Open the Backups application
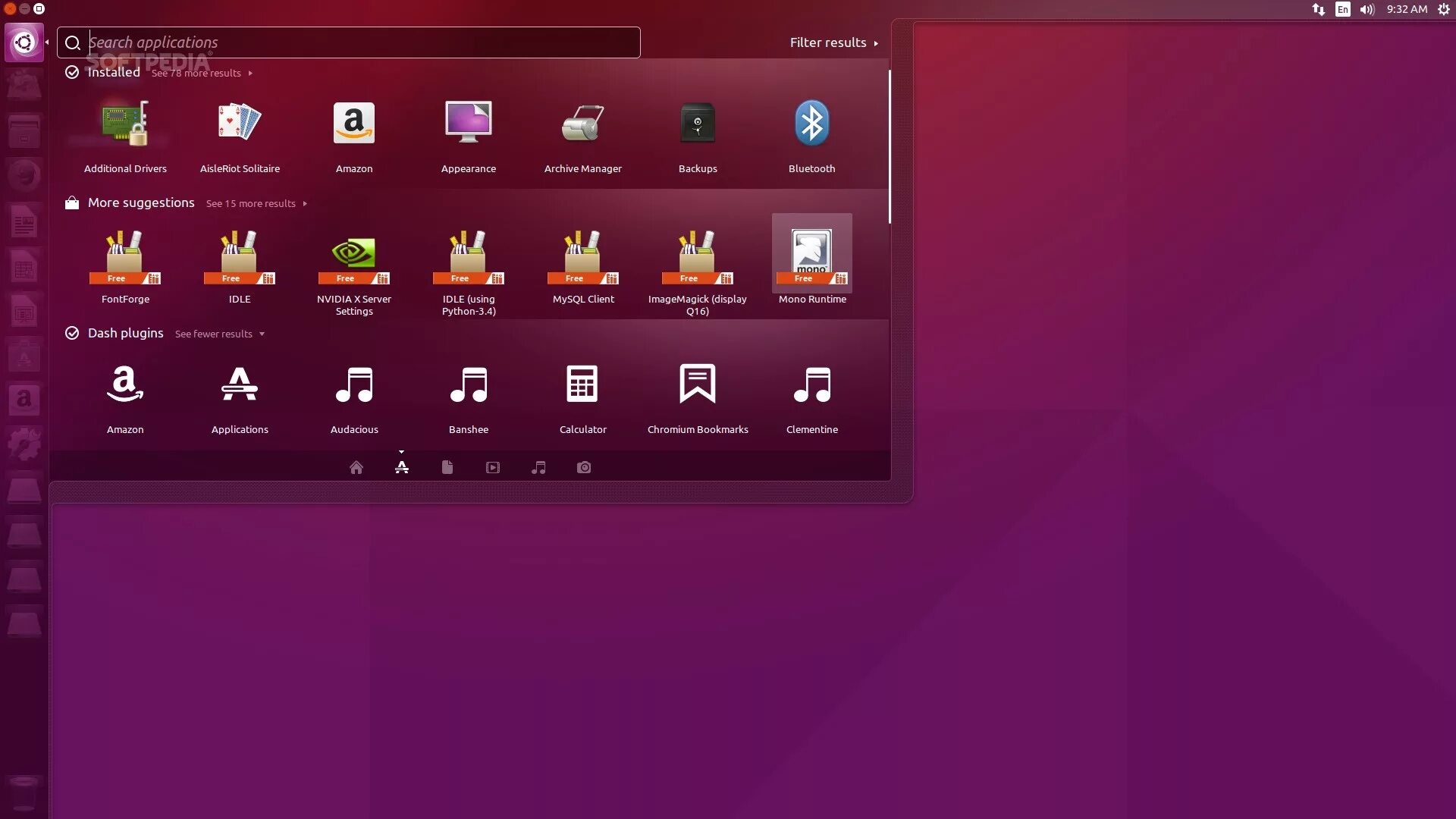The width and height of the screenshot is (1456, 819). point(697,124)
